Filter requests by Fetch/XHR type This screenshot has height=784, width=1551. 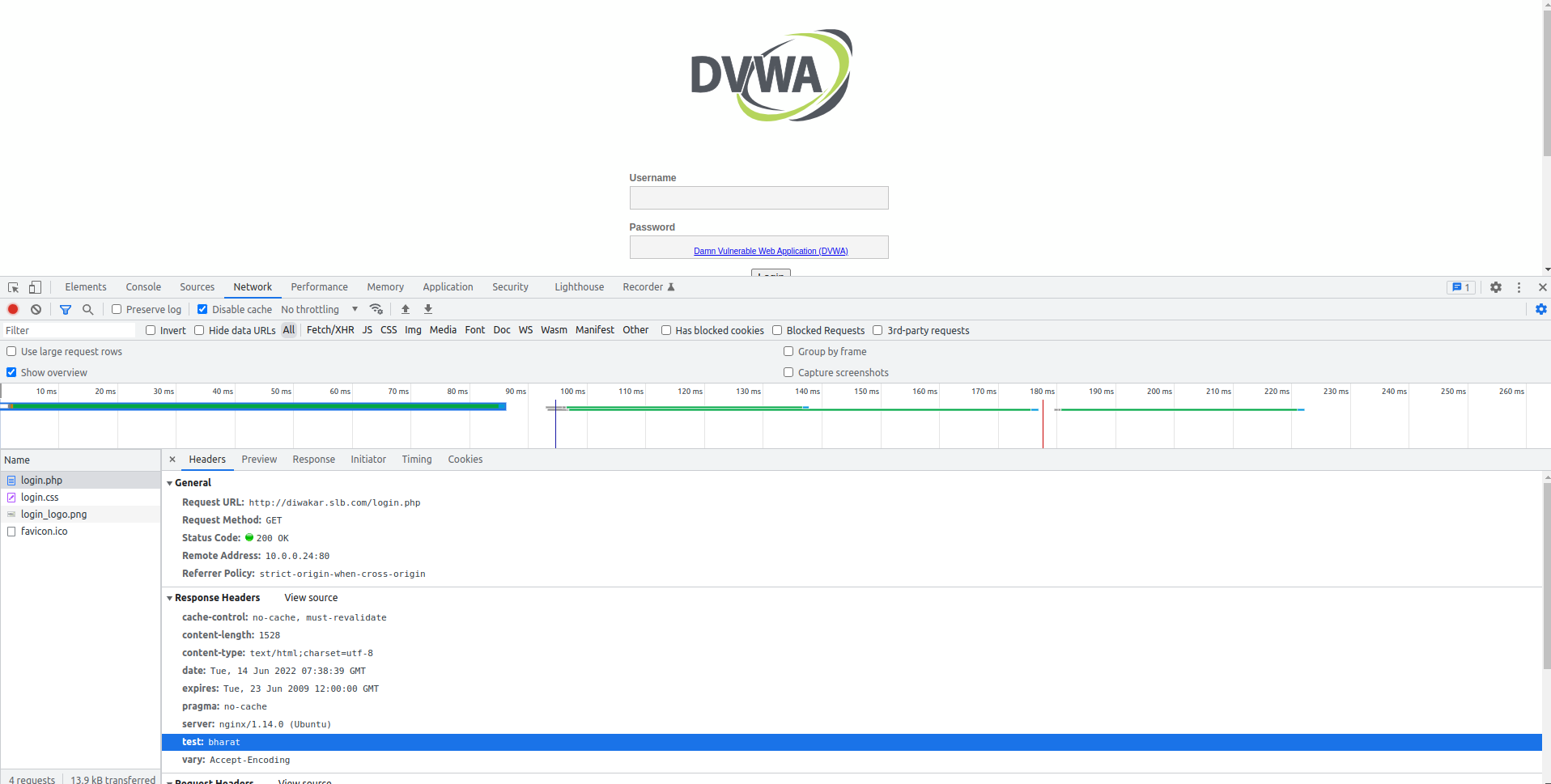coord(330,330)
